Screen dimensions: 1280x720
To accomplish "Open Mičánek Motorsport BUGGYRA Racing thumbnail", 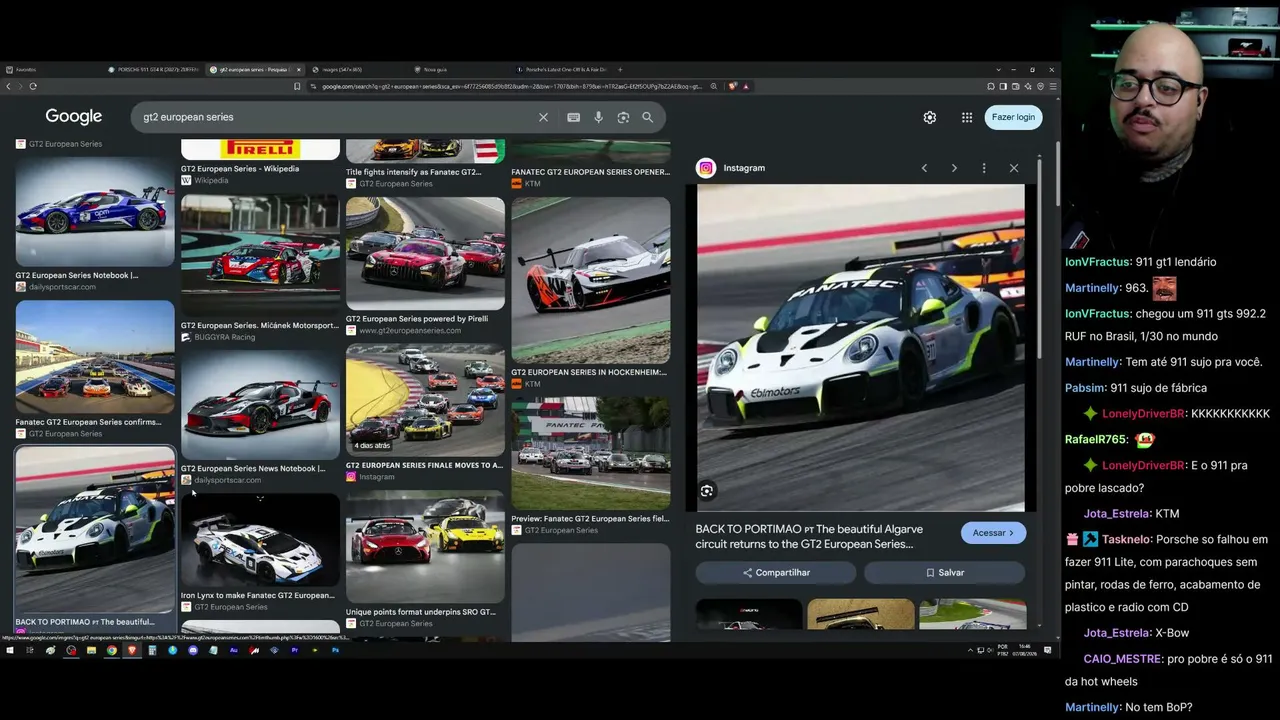I will click(260, 255).
